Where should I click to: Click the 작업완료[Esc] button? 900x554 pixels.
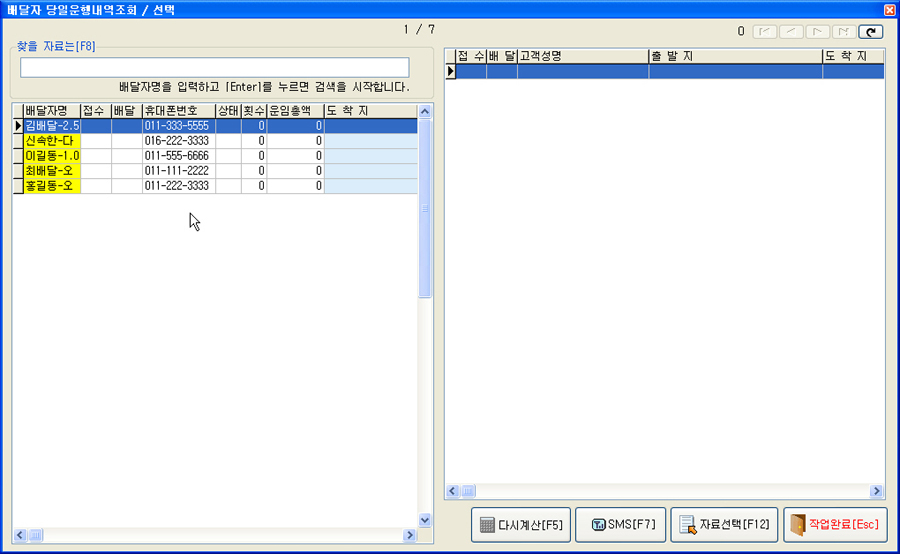tap(835, 525)
